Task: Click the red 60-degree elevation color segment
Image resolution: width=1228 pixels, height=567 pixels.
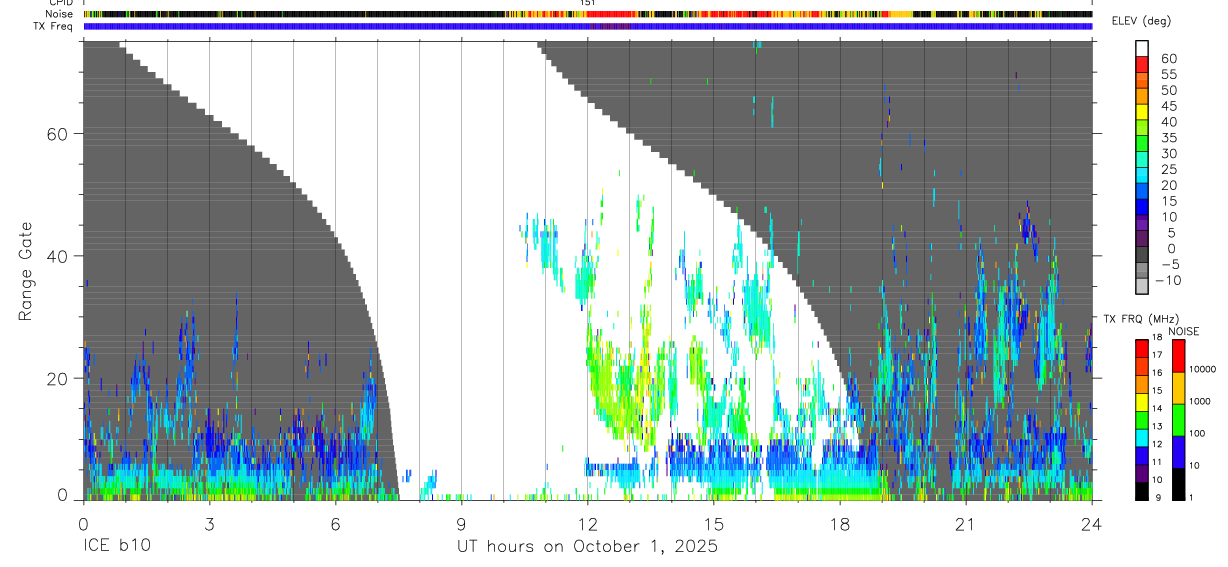Action: click(x=1142, y=63)
